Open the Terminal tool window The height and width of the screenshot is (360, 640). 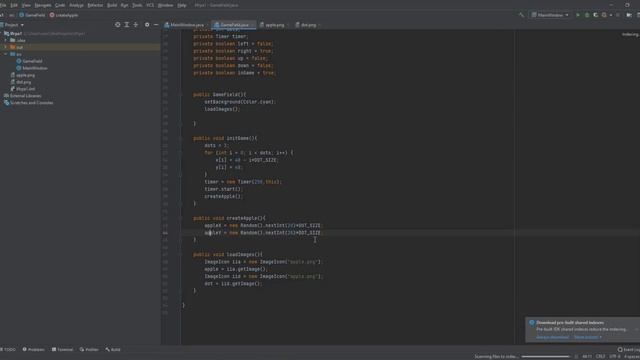[62, 350]
